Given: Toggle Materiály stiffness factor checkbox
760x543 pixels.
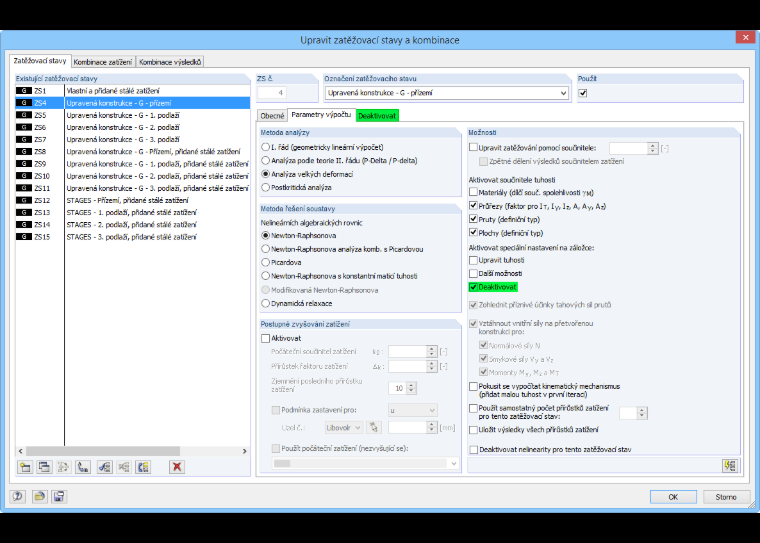Looking at the screenshot, I should point(474,192).
